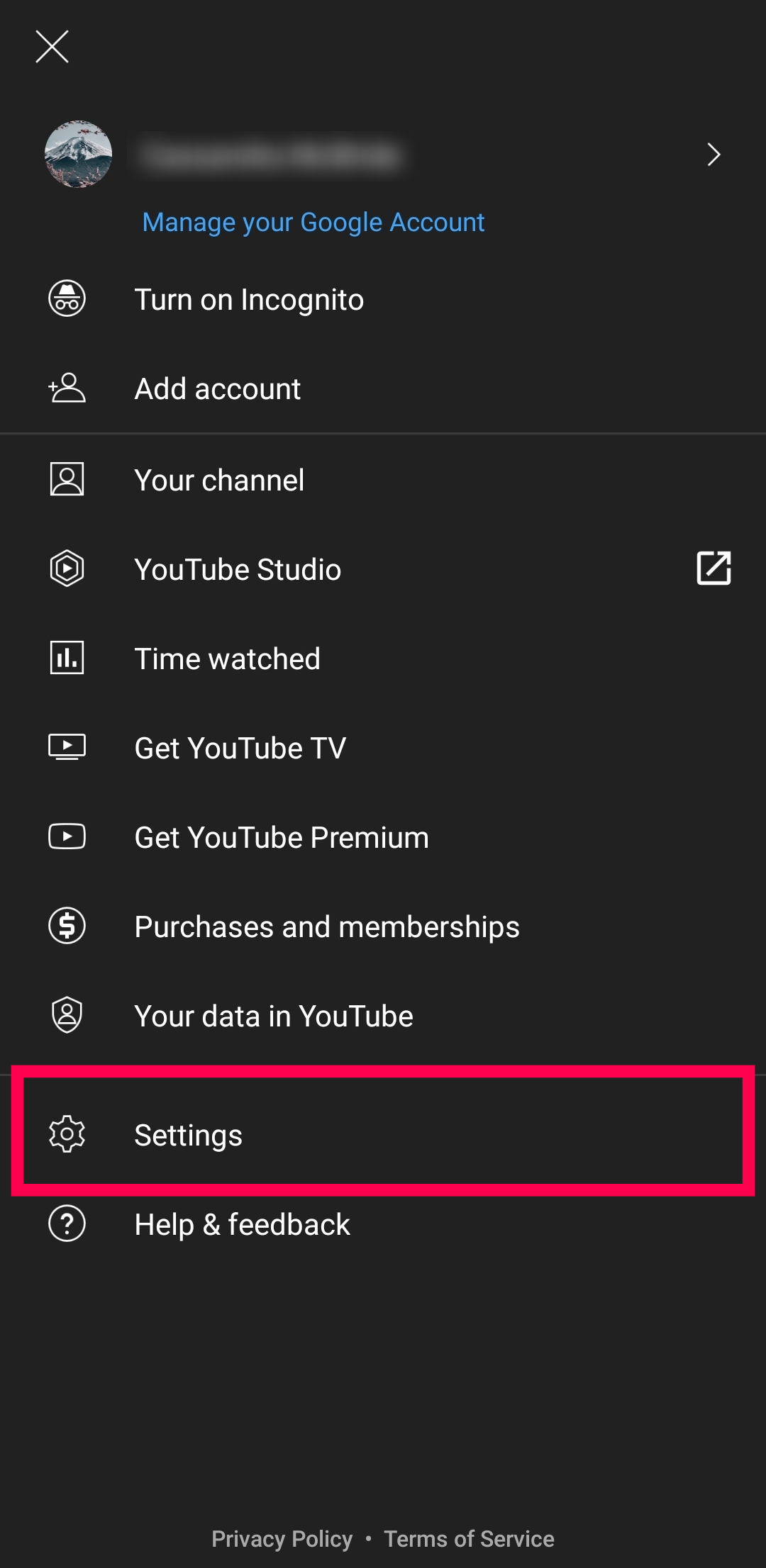The image size is (766, 1568).
Task: Select Your data in YouTube
Action: tap(274, 1016)
